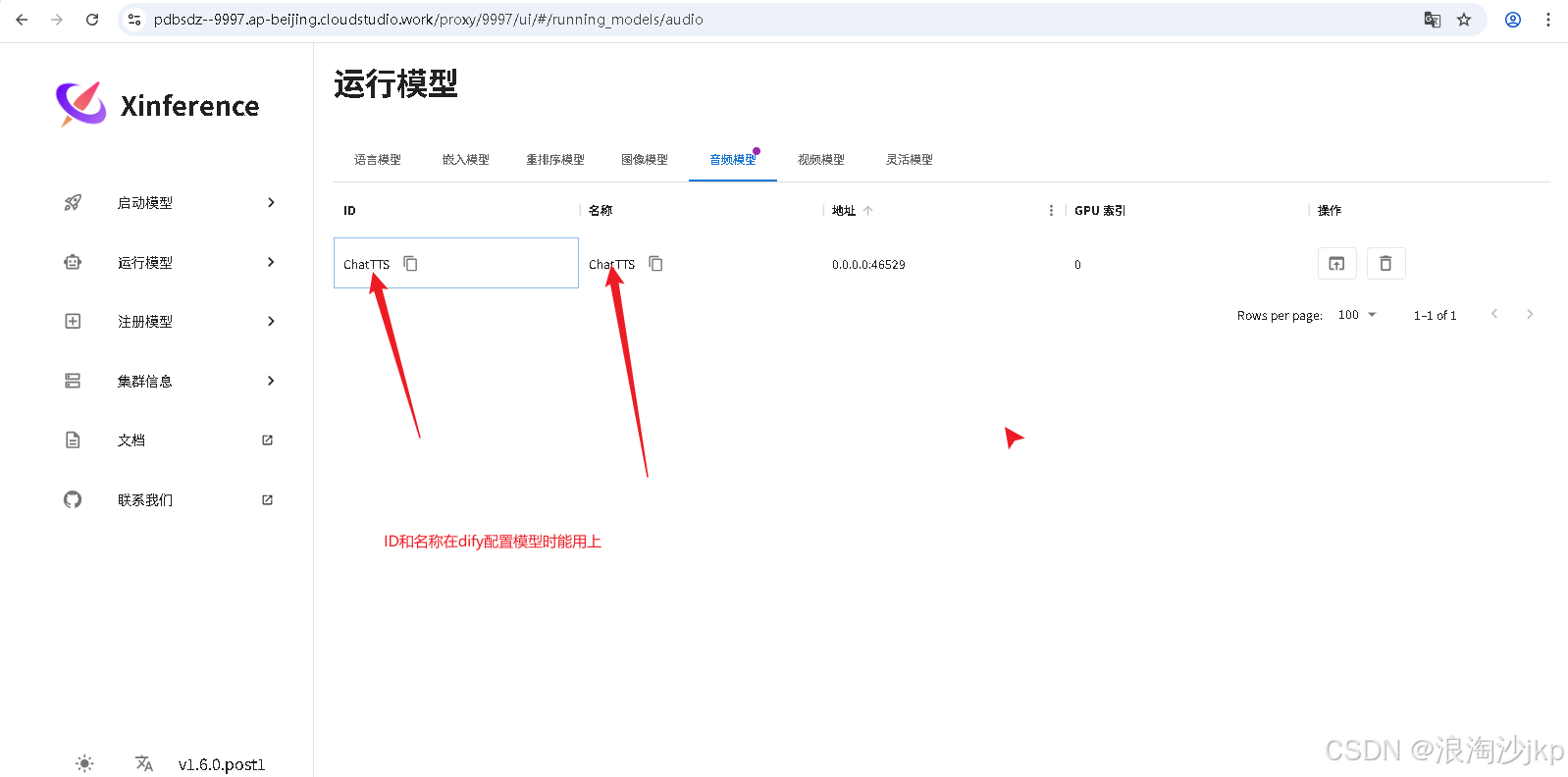Viewport: 1568px width, 777px height.
Task: Open 注册模型 in the sidebar
Action: (145, 322)
